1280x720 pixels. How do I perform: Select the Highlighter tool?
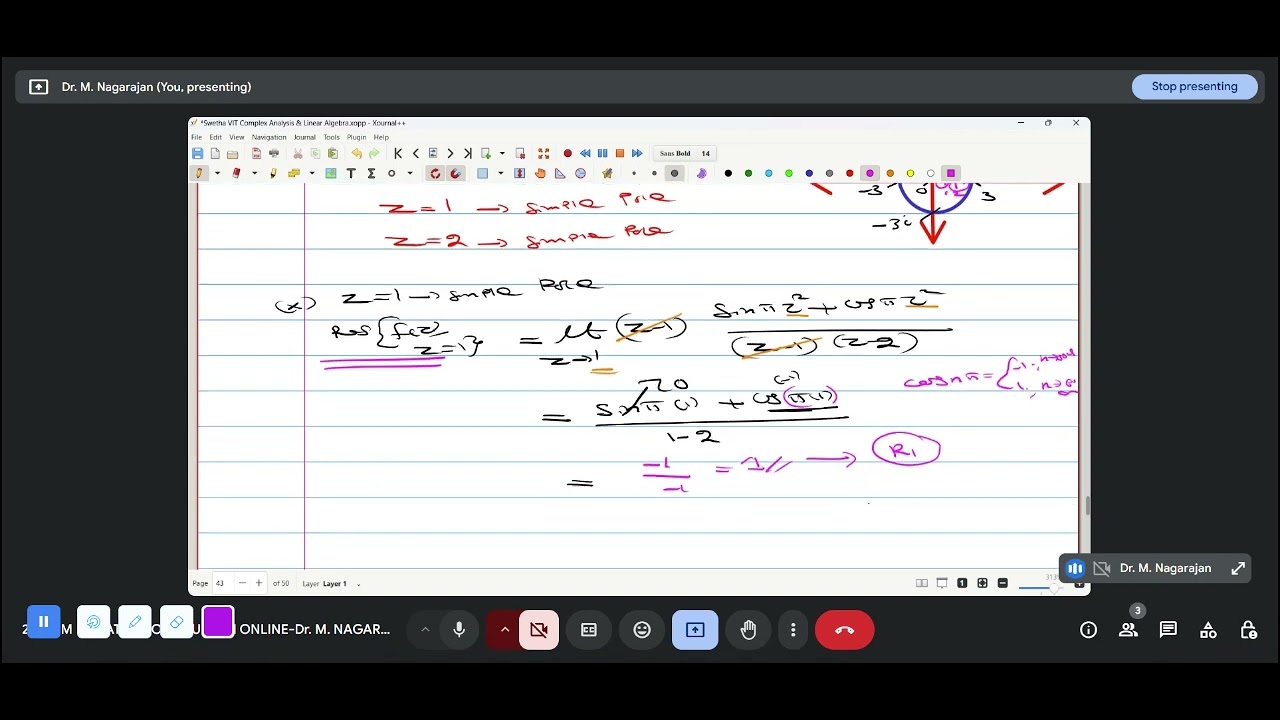click(x=273, y=173)
